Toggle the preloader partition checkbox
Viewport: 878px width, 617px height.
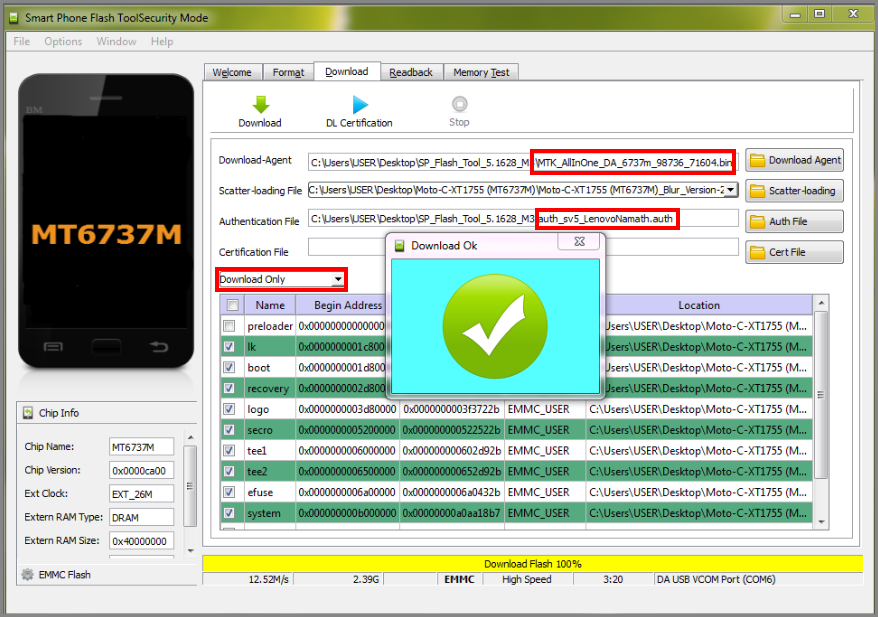tap(229, 326)
